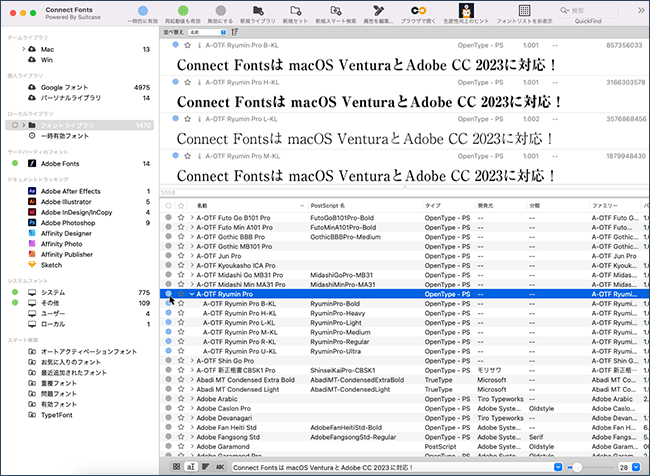The width and height of the screenshot is (650, 476).
Task: Click the ブラウザで開く open in browser icon
Action: point(418,10)
